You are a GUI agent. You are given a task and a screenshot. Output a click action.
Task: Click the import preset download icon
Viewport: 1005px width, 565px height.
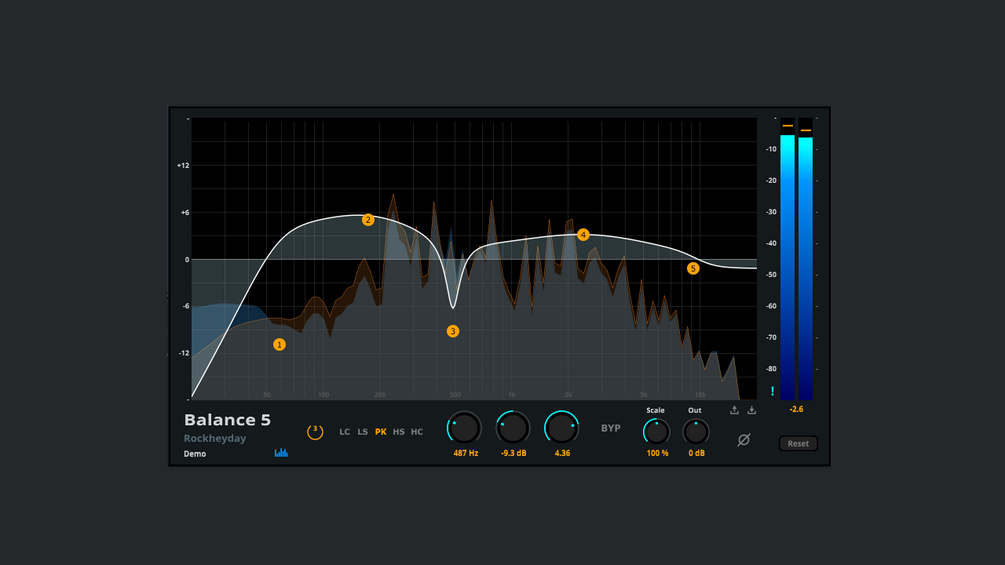point(752,410)
